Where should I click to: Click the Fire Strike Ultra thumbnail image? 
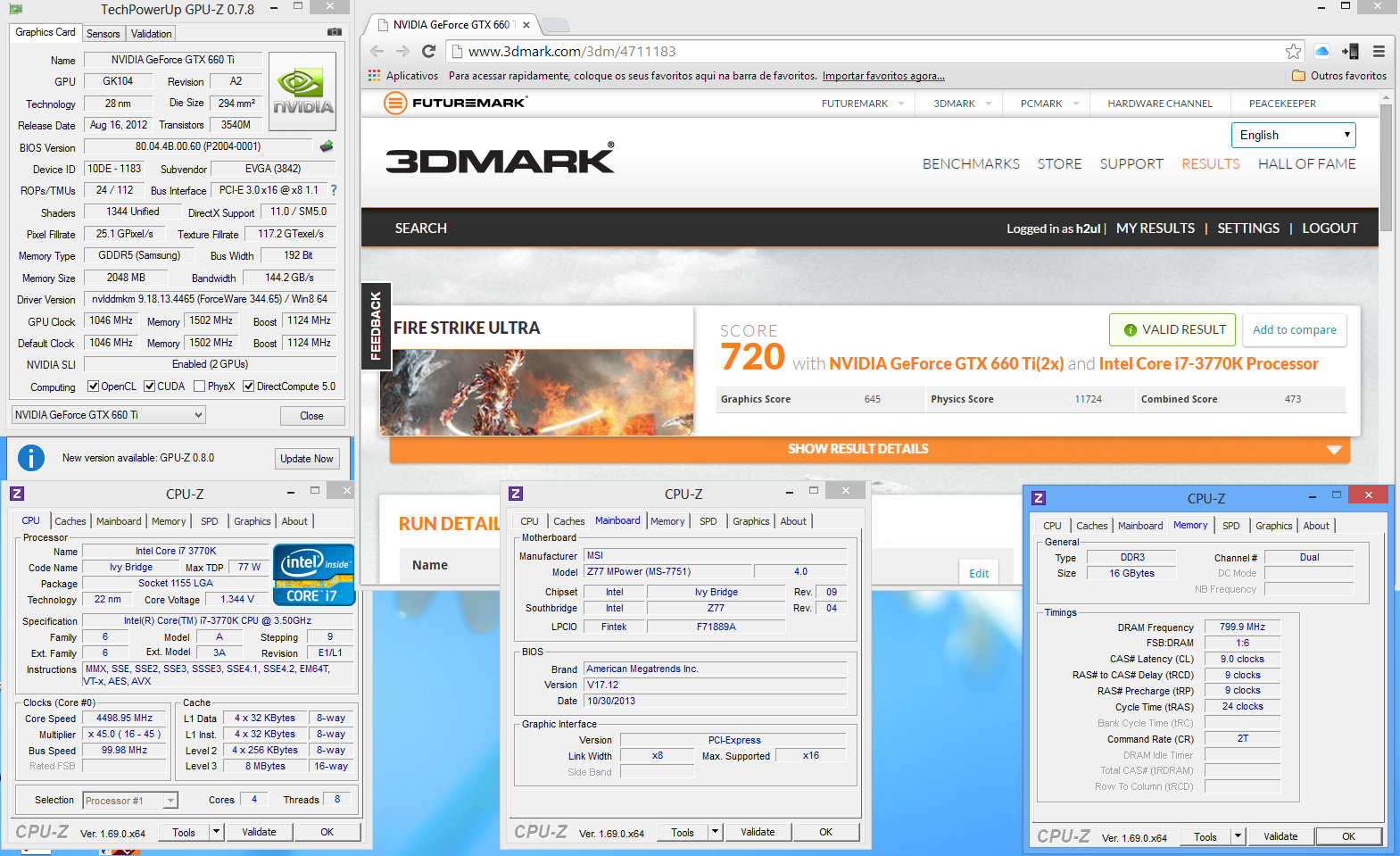pos(536,392)
